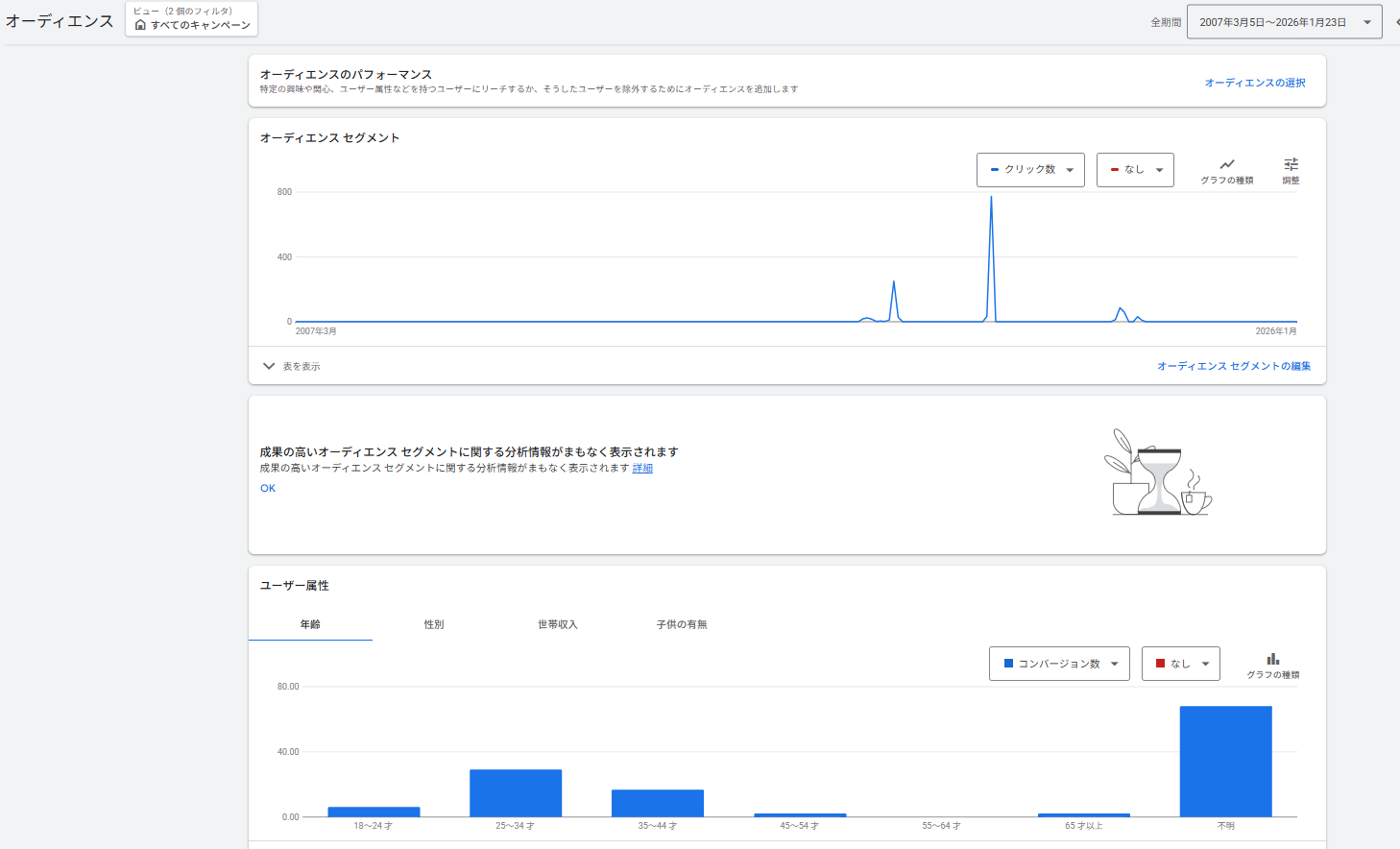Select the 年齢 tab
The height and width of the screenshot is (849, 1400).
(x=310, y=624)
